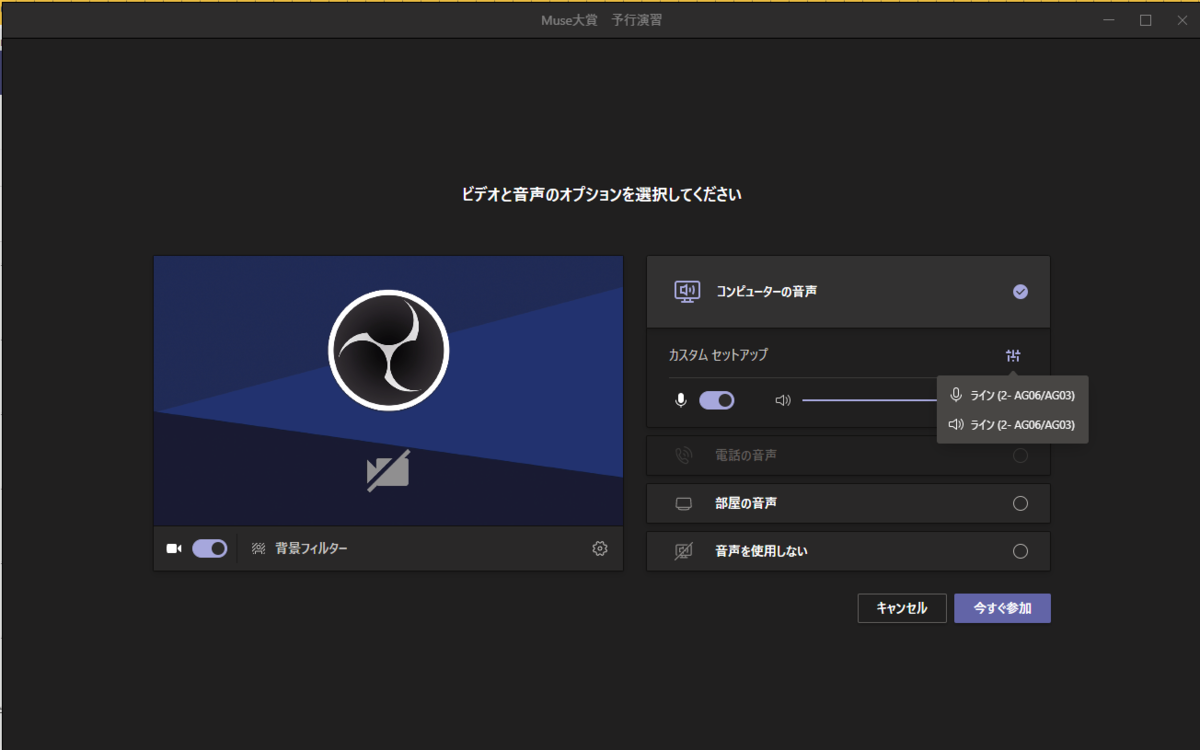Open the camera settings gear on the preview
The width and height of the screenshot is (1200, 750).
[598, 548]
